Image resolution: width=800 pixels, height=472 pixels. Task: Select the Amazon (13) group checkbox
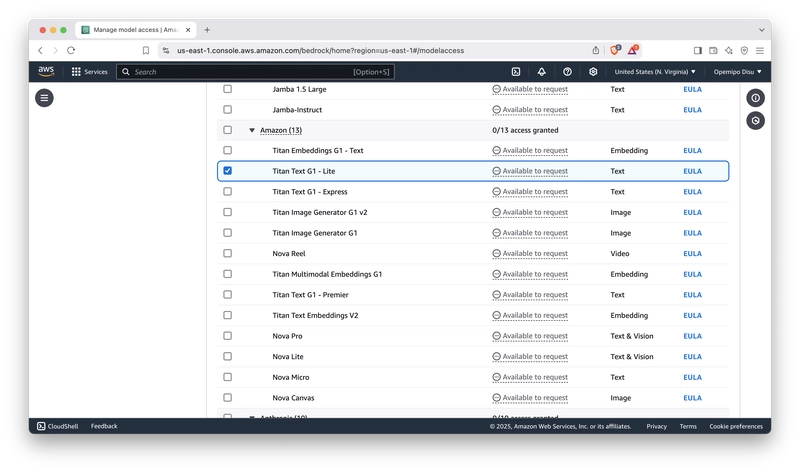pyautogui.click(x=227, y=130)
